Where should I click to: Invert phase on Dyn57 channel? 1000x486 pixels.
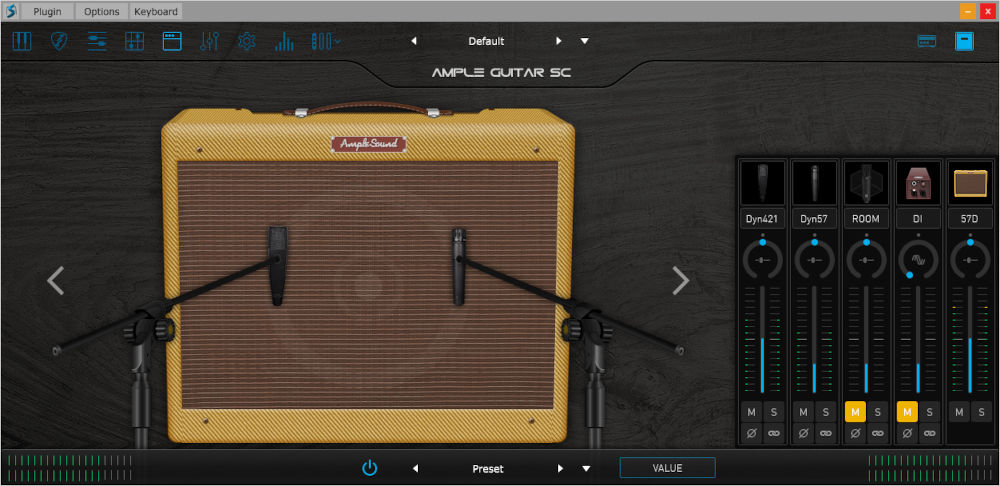tap(804, 433)
